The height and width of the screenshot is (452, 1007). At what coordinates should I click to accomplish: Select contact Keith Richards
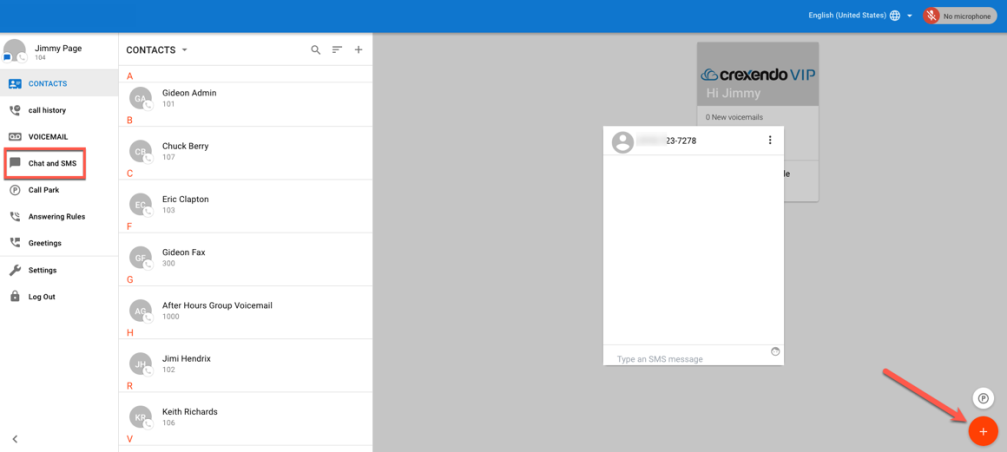pos(246,418)
